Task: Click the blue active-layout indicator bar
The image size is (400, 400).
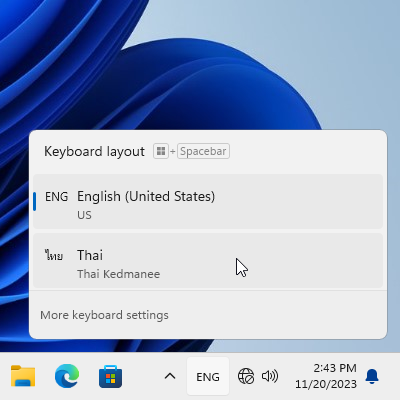Action: click(x=34, y=201)
